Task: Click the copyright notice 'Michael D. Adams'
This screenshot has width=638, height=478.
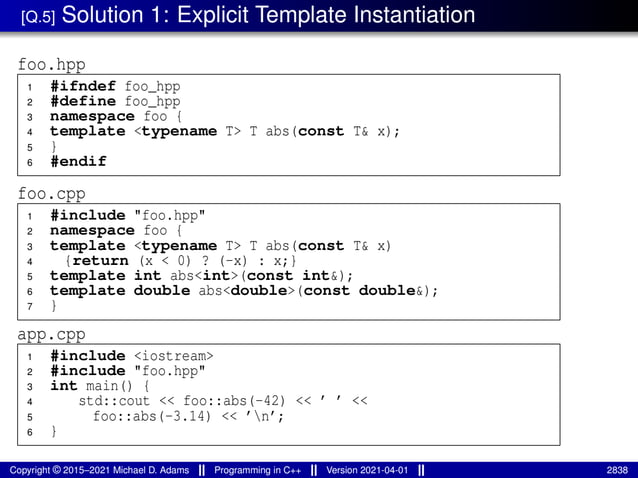Action: [99, 470]
